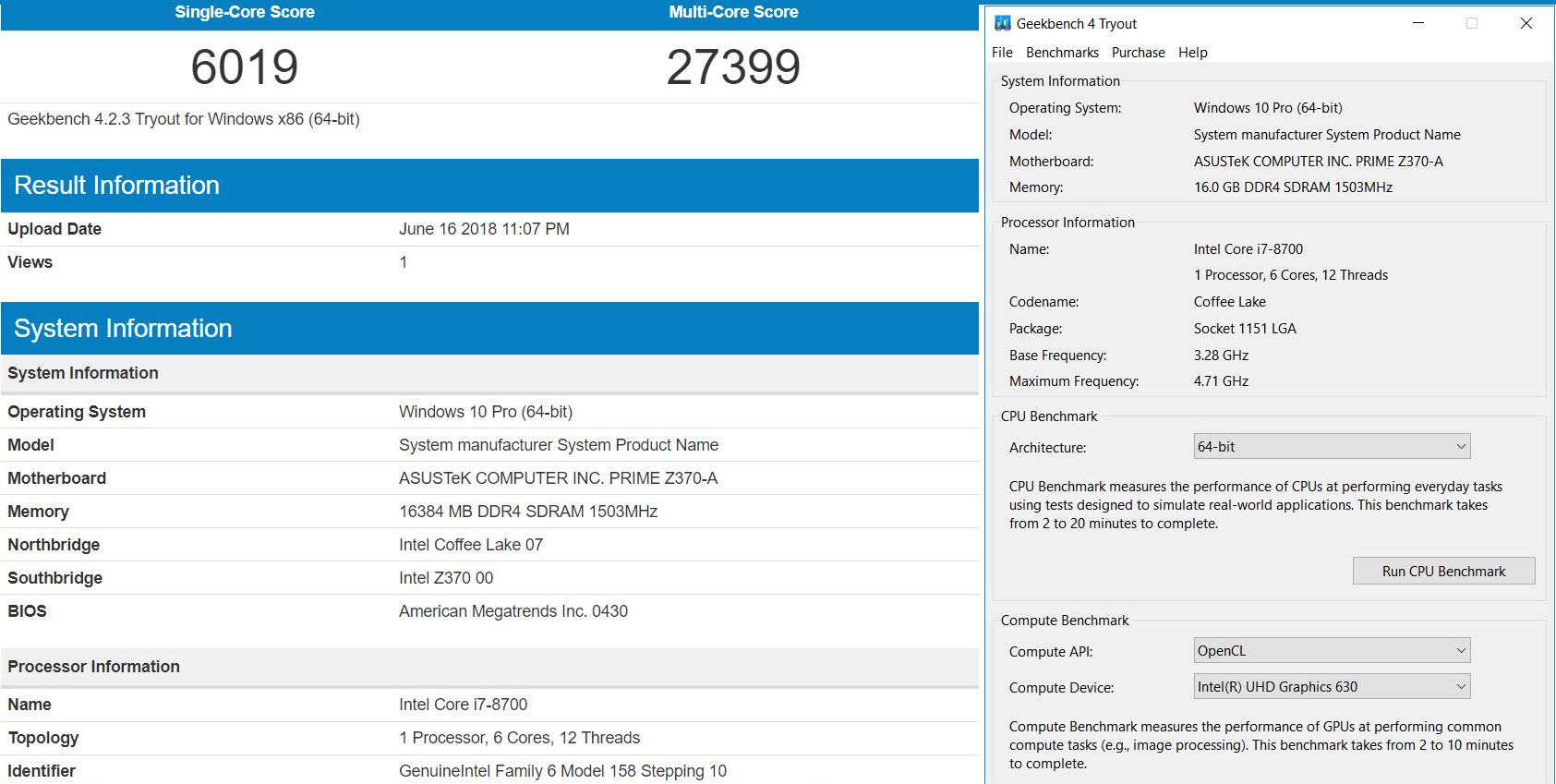This screenshot has height=784, width=1556.
Task: Click the Geekbench 4 Tryout window title
Action: [x=1077, y=24]
